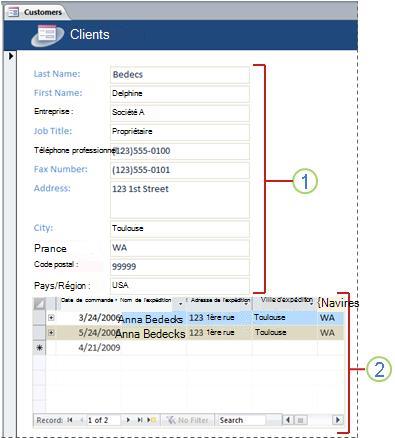Click the Job Title field Propriétaire
Image resolution: width=395 pixels, height=438 pixels.
tap(180, 132)
